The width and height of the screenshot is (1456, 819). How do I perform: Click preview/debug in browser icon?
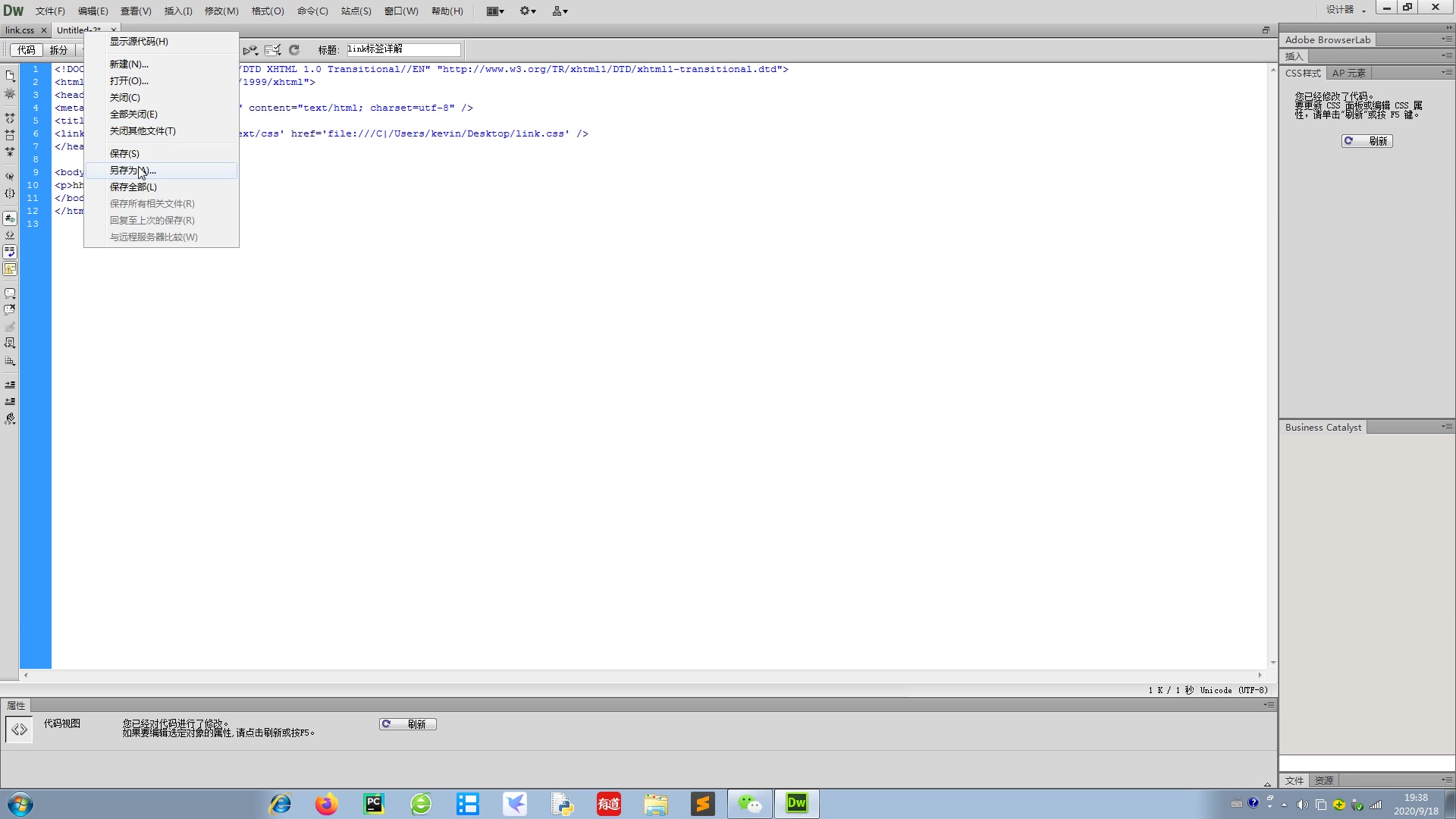click(250, 50)
